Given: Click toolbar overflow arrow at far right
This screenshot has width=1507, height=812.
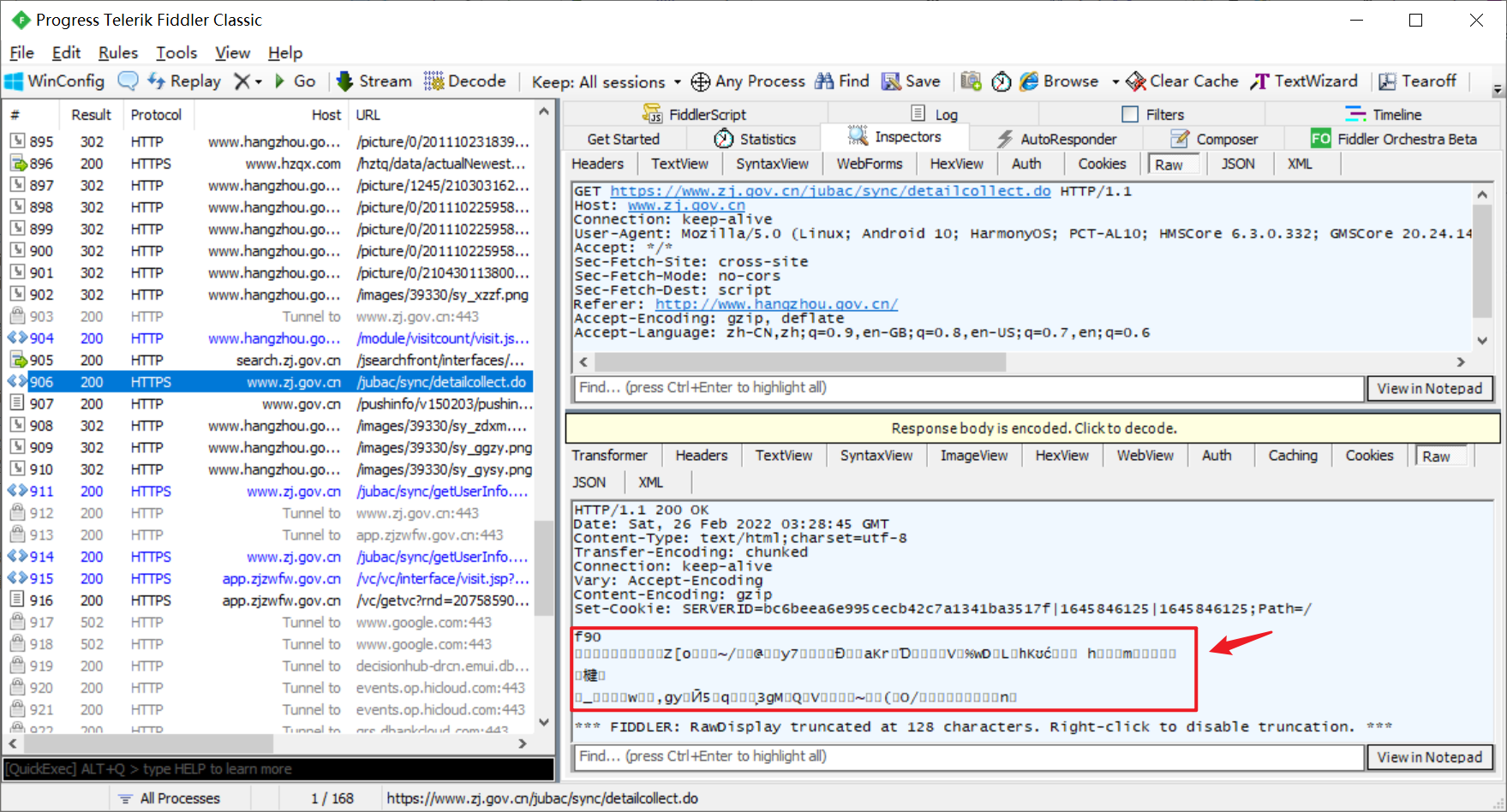Looking at the screenshot, I should (x=1498, y=89).
